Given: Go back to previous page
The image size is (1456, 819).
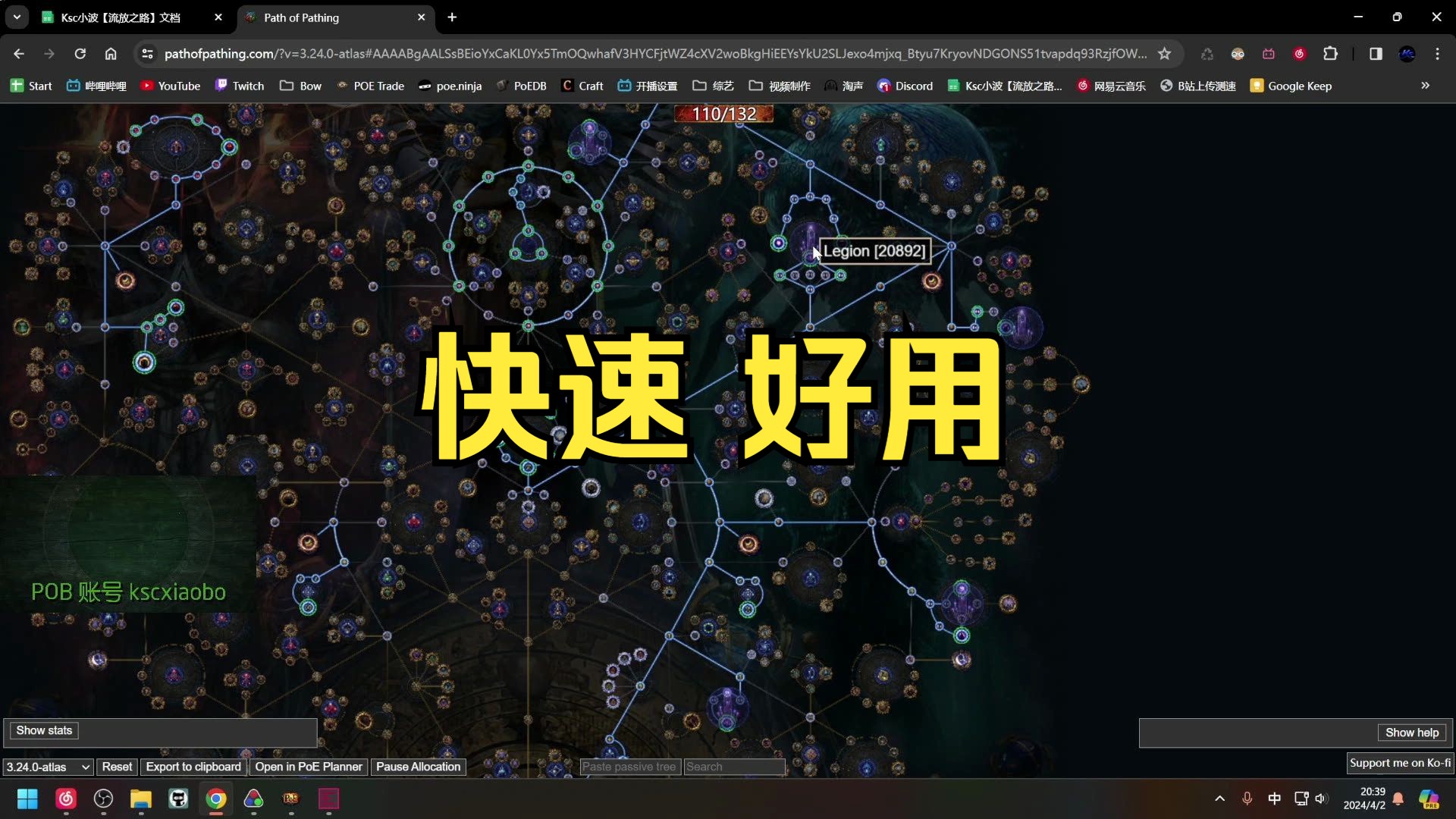Looking at the screenshot, I should [x=19, y=54].
